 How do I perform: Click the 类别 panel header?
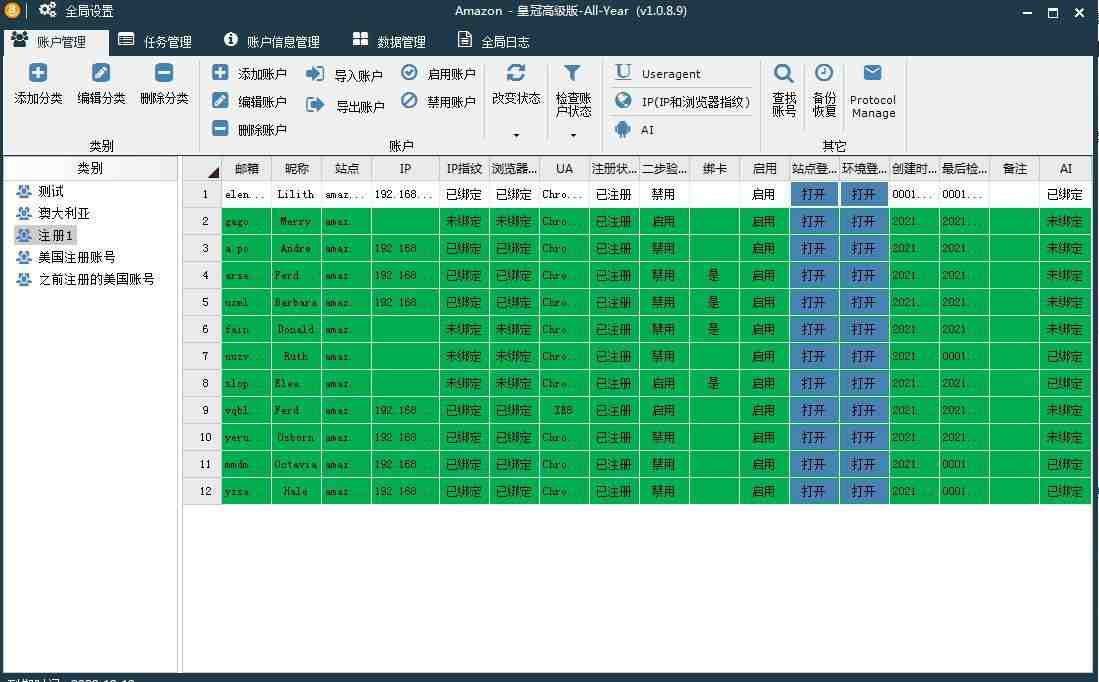[x=90, y=168]
